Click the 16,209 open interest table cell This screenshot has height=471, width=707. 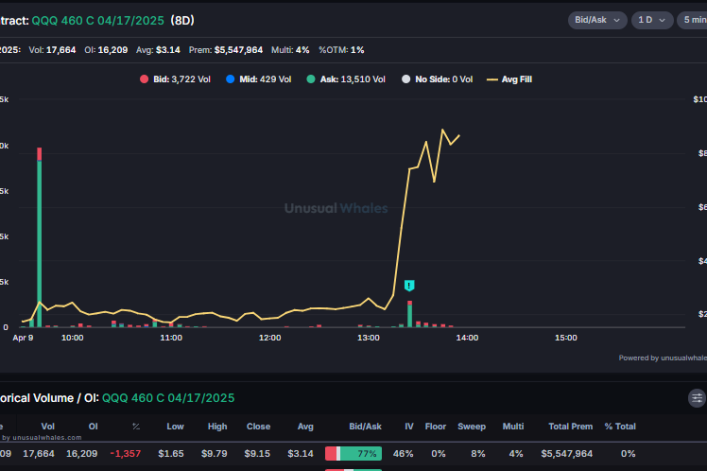pyautogui.click(x=82, y=454)
